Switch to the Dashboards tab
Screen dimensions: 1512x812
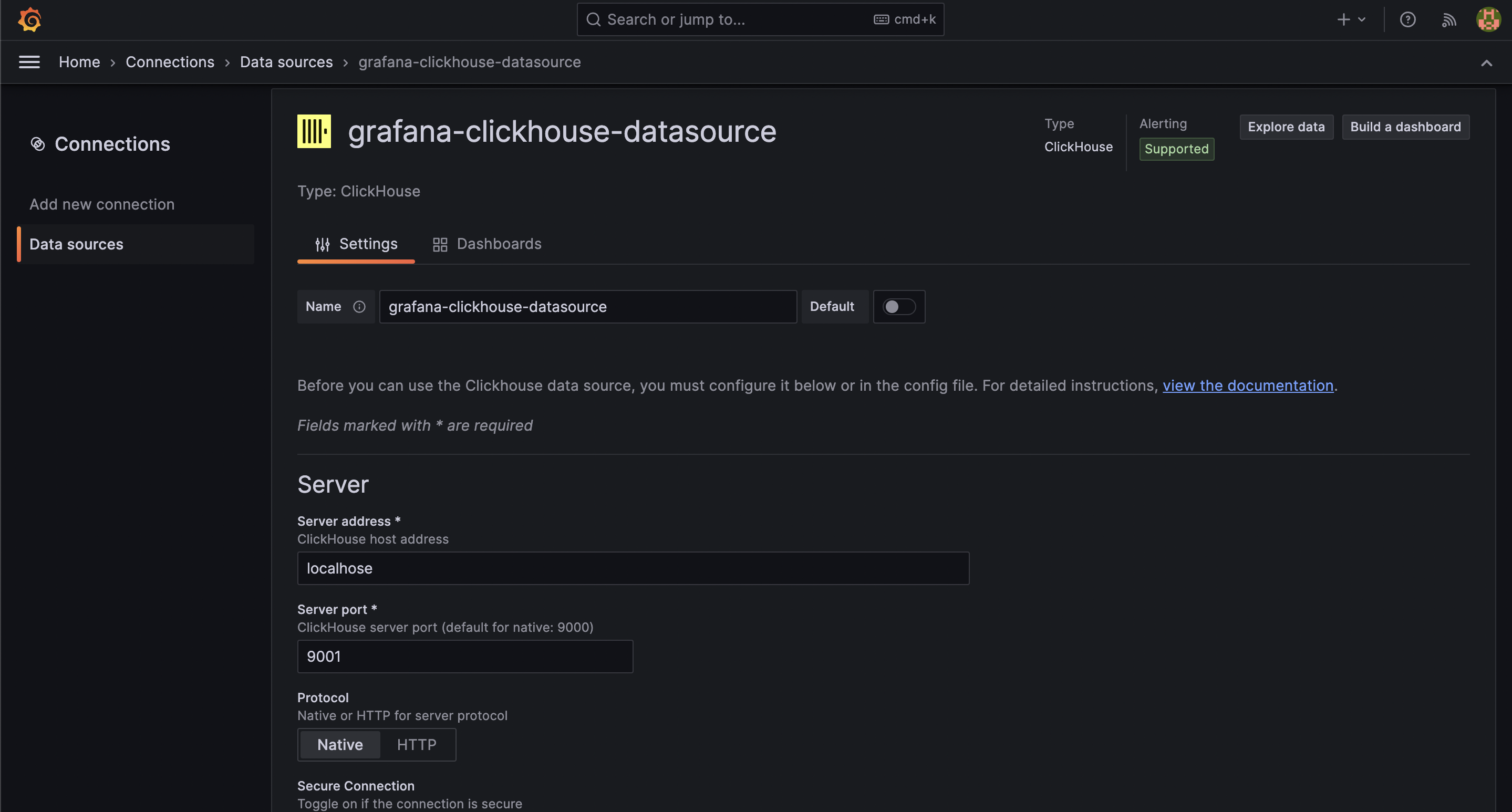[486, 244]
